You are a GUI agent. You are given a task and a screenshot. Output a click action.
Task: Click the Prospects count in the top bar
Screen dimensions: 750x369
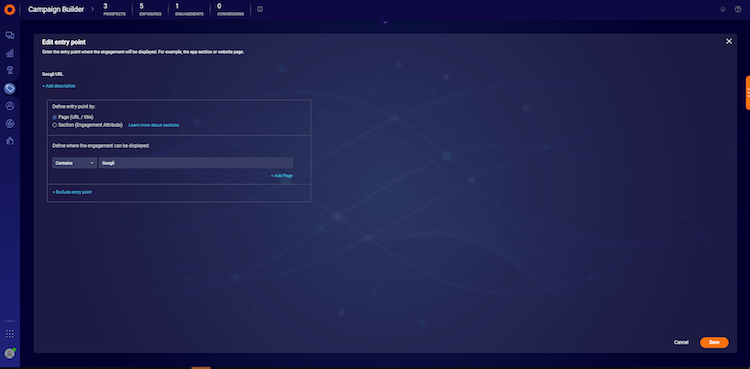pos(114,9)
